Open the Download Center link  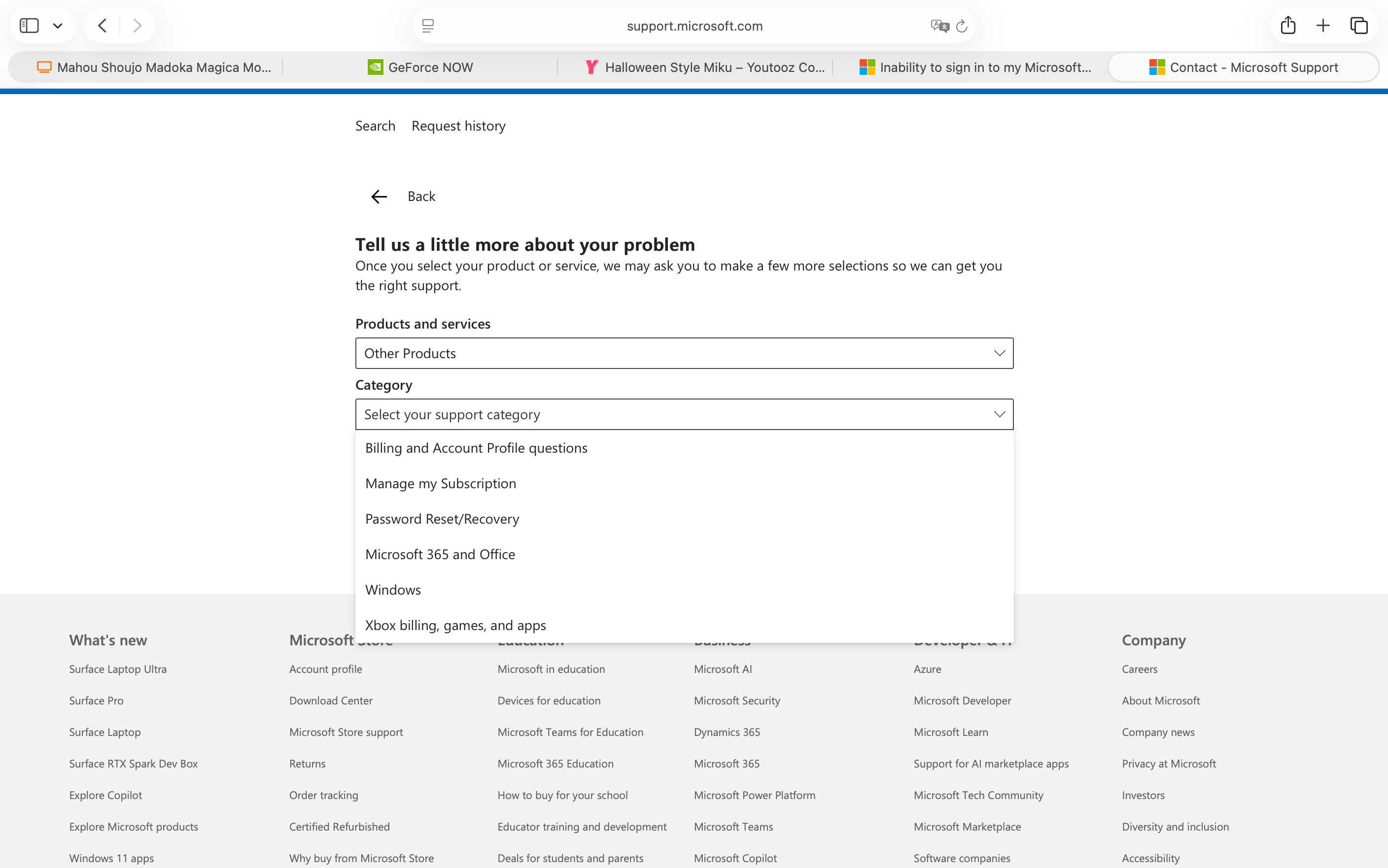pyautogui.click(x=331, y=701)
